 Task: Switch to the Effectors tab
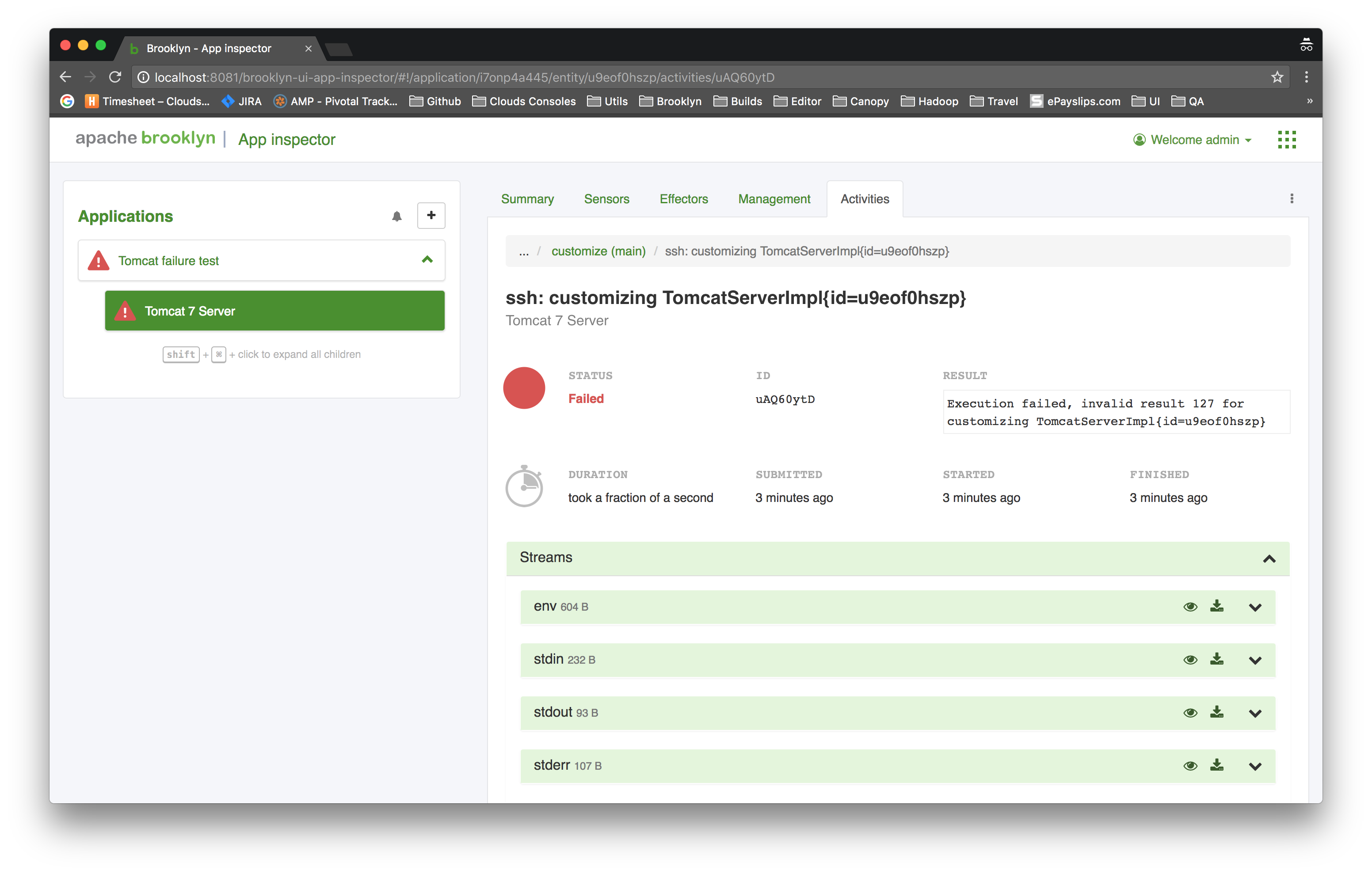683,199
